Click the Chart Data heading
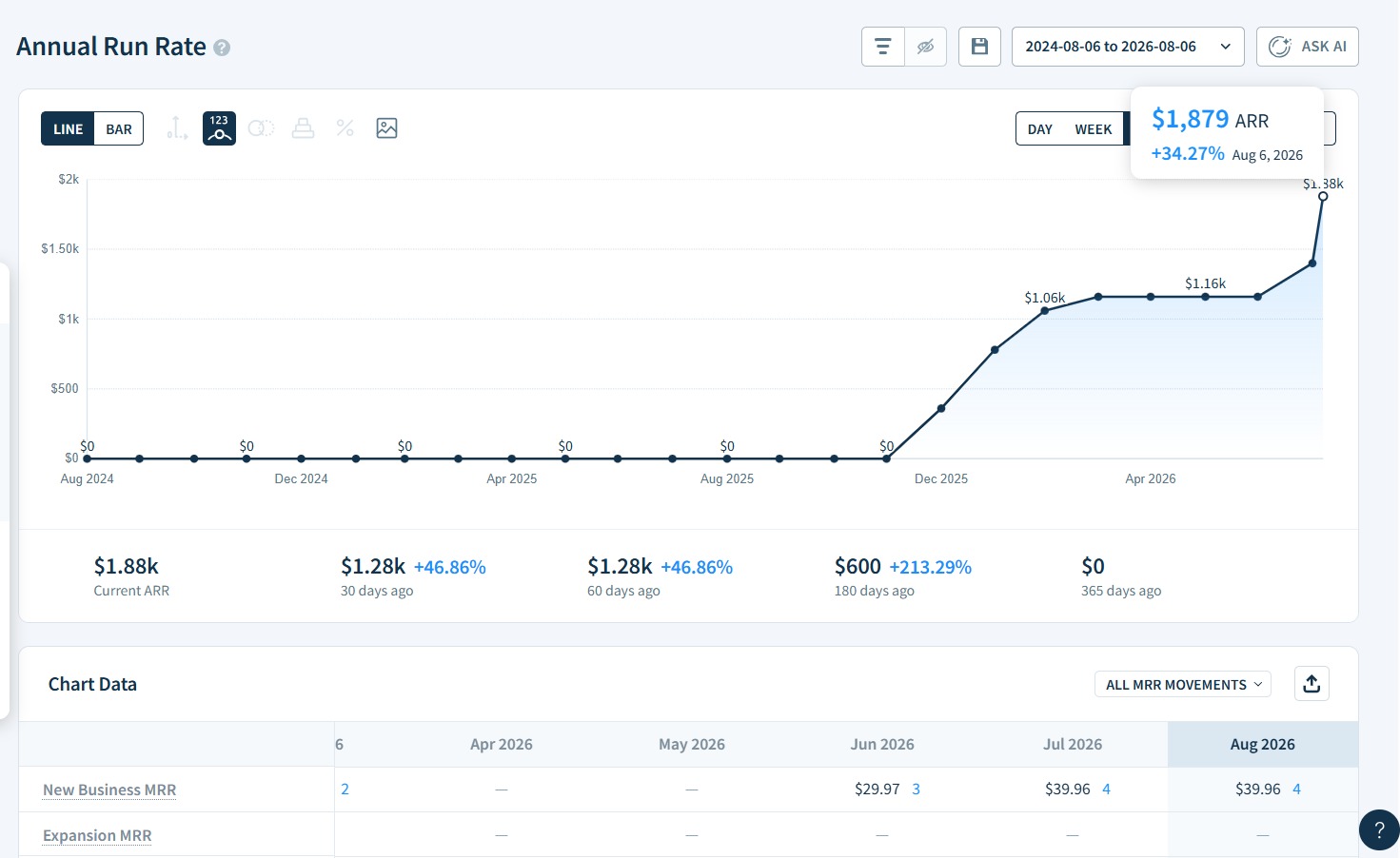Viewport: 1400px width, 858px height. pyautogui.click(x=92, y=685)
